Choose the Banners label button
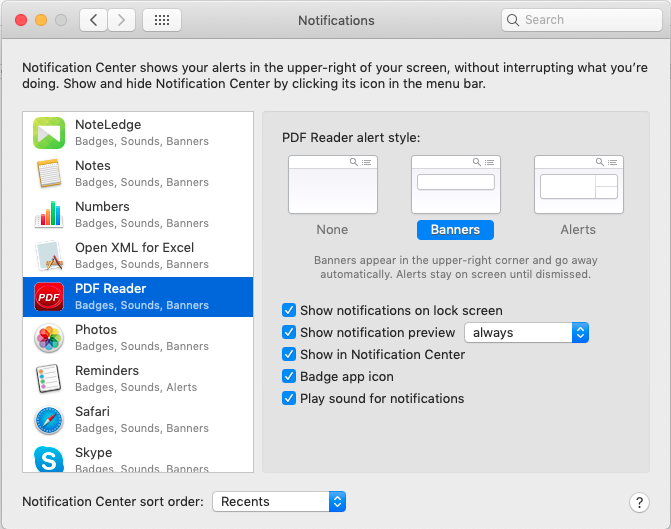The image size is (671, 529). (x=455, y=230)
